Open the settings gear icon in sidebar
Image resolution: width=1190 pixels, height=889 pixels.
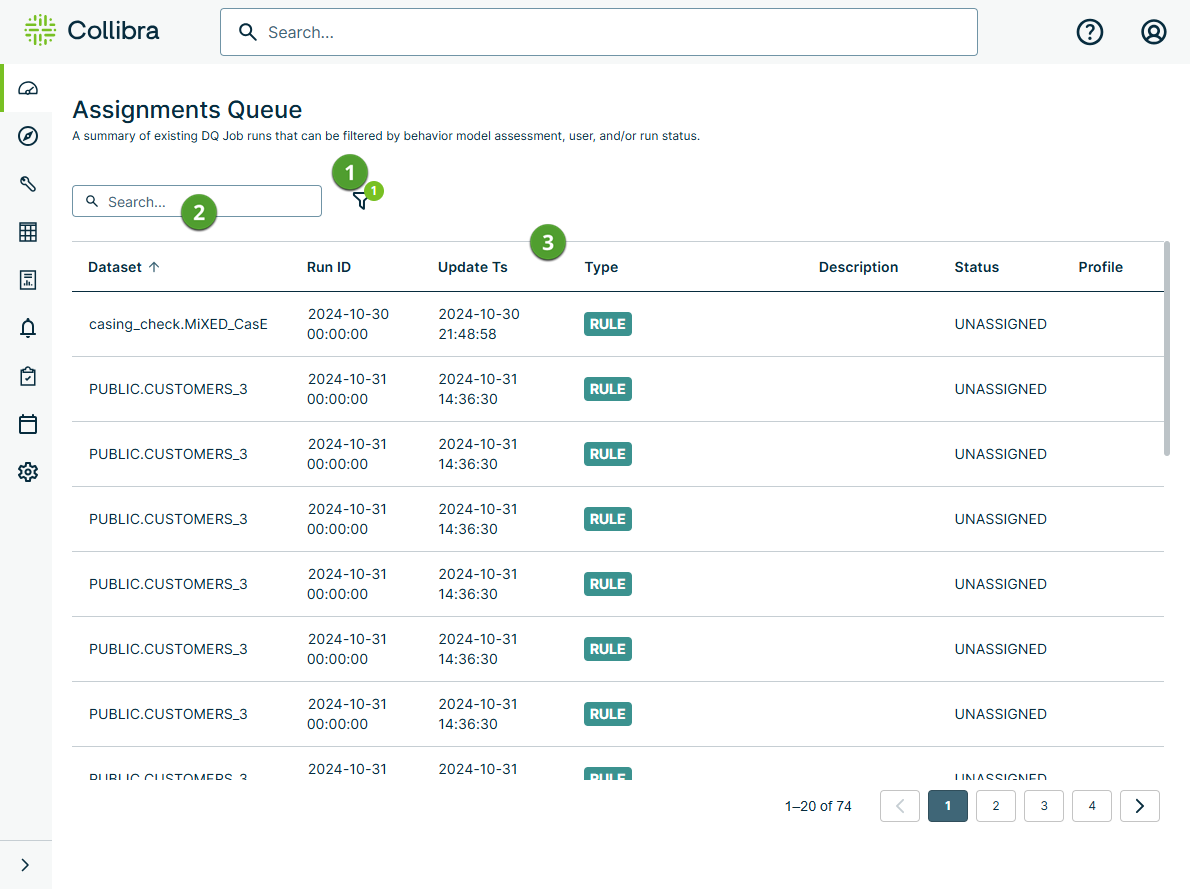coord(28,472)
